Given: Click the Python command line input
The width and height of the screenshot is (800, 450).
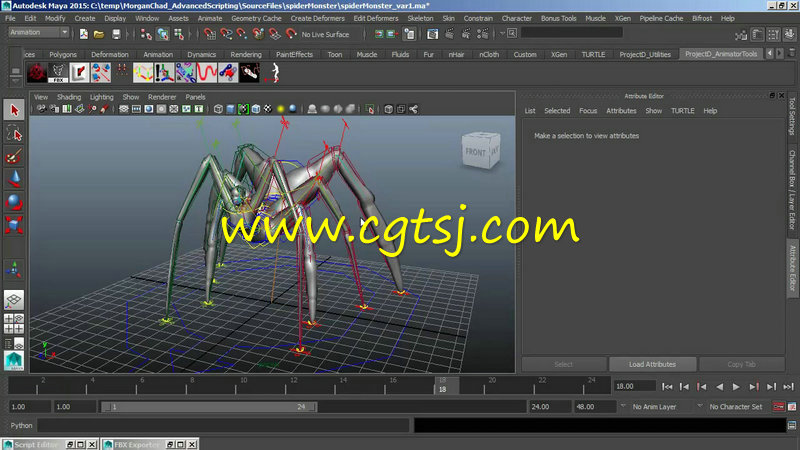Looking at the screenshot, I should [x=223, y=426].
